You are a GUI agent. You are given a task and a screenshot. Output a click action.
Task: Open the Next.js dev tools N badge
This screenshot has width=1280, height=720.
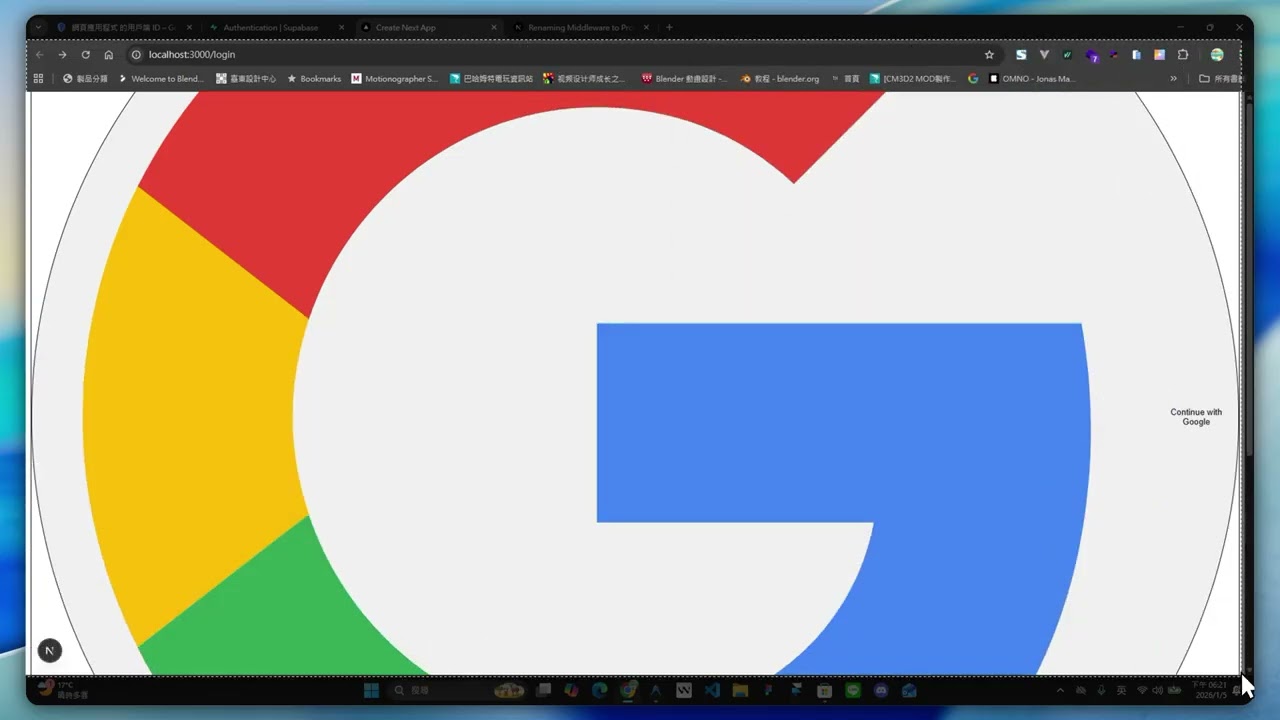pos(49,651)
